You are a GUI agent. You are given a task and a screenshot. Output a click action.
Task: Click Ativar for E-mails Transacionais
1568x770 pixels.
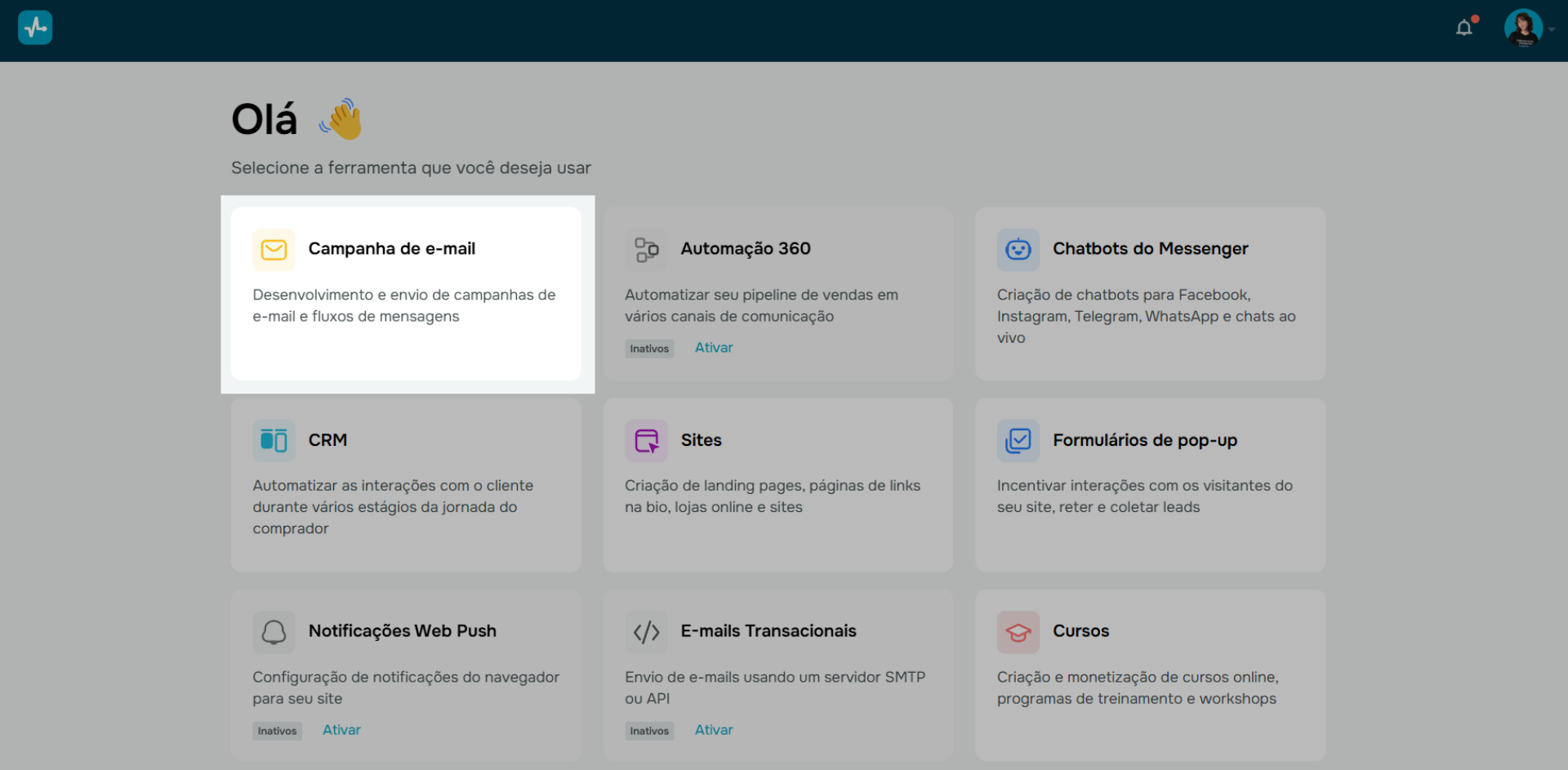click(x=713, y=729)
